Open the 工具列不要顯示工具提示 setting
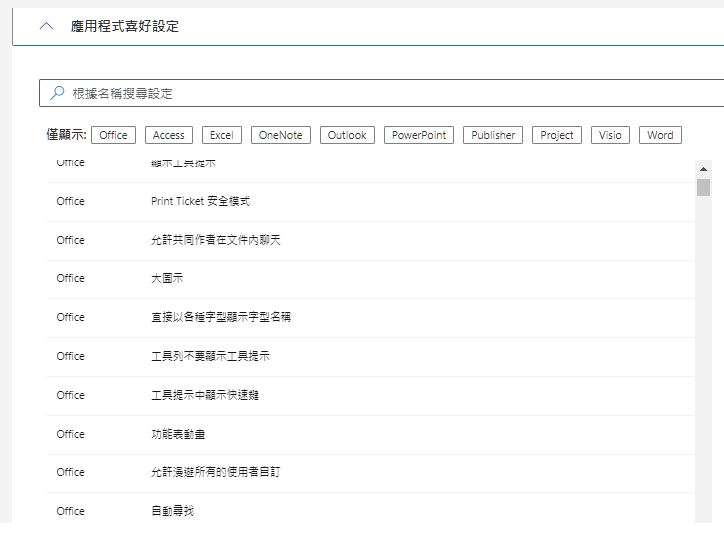Image resolution: width=724 pixels, height=535 pixels. pos(210,356)
